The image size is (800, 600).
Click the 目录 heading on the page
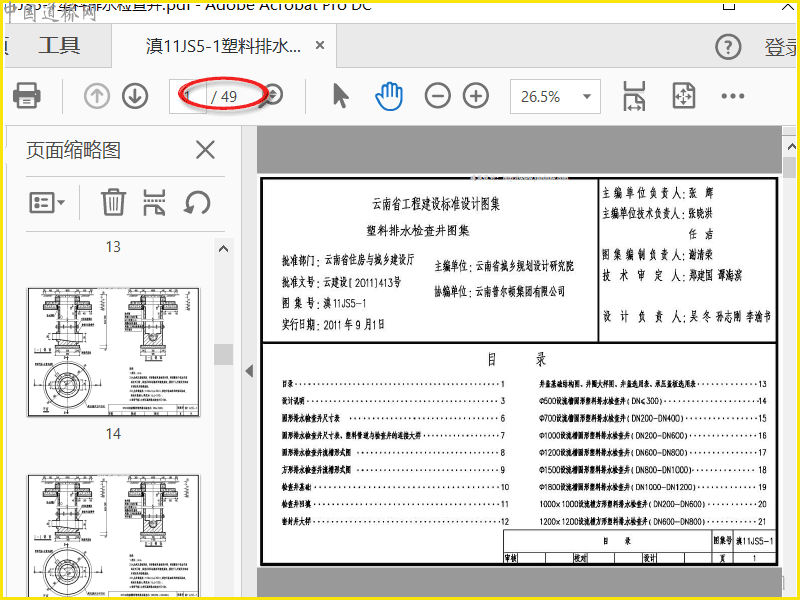tap(517, 359)
